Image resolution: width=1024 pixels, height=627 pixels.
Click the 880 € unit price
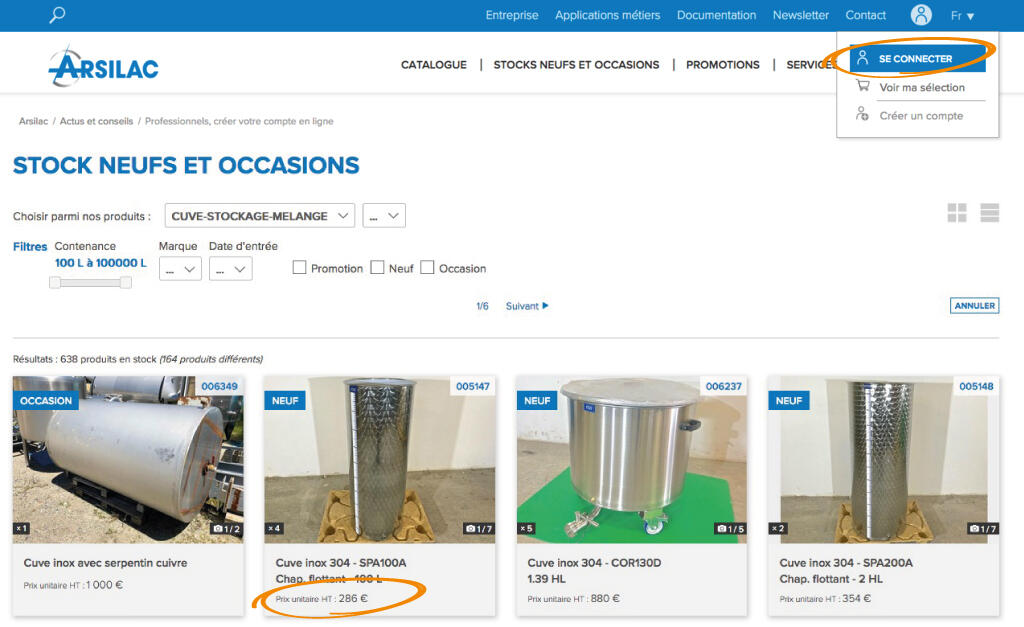click(x=605, y=598)
